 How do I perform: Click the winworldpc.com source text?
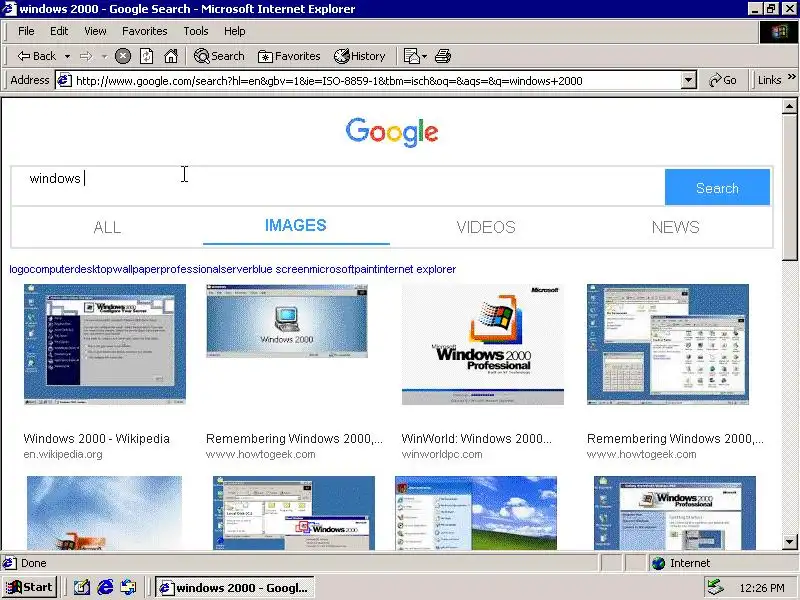click(442, 454)
